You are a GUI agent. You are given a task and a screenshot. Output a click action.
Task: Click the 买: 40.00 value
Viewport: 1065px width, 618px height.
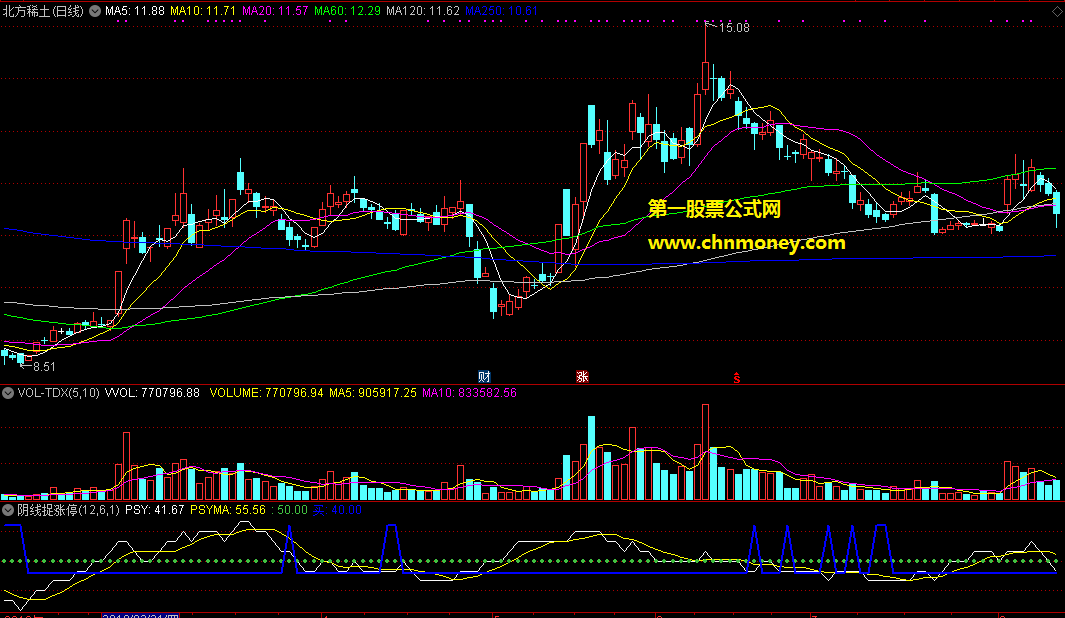[337, 510]
